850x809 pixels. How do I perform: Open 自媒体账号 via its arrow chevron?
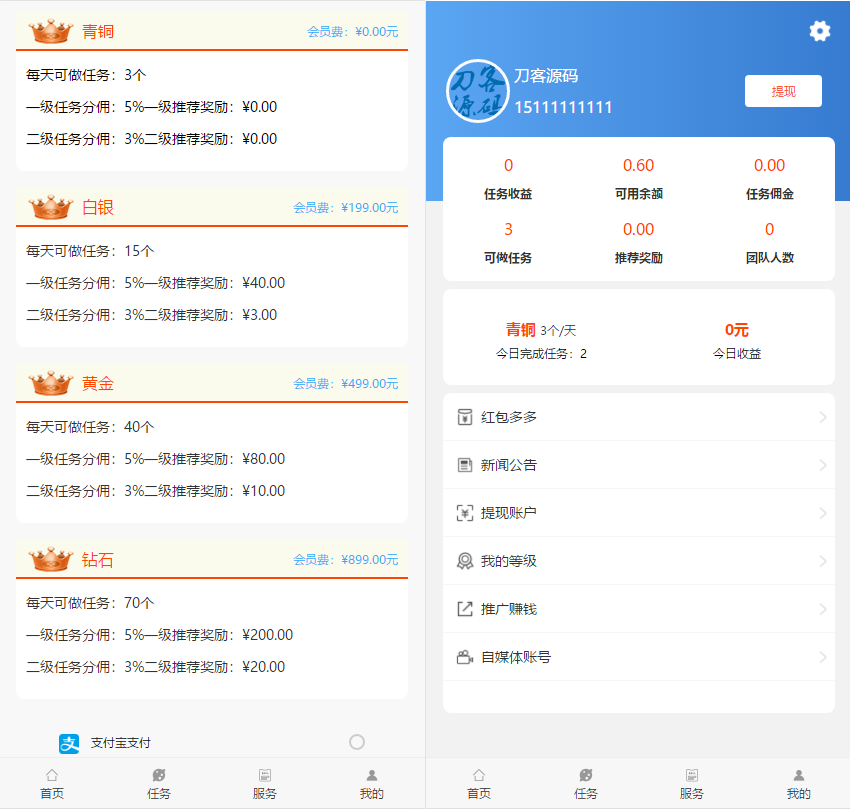coord(823,657)
